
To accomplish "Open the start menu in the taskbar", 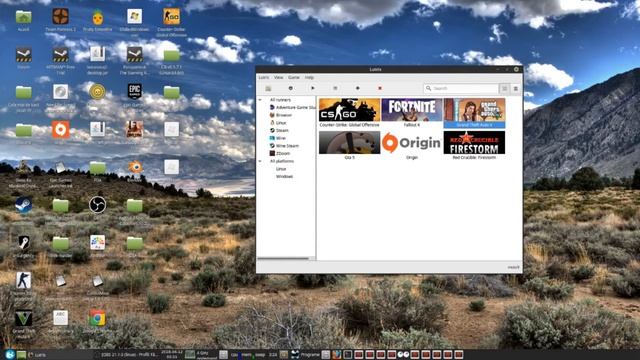I will point(10,354).
